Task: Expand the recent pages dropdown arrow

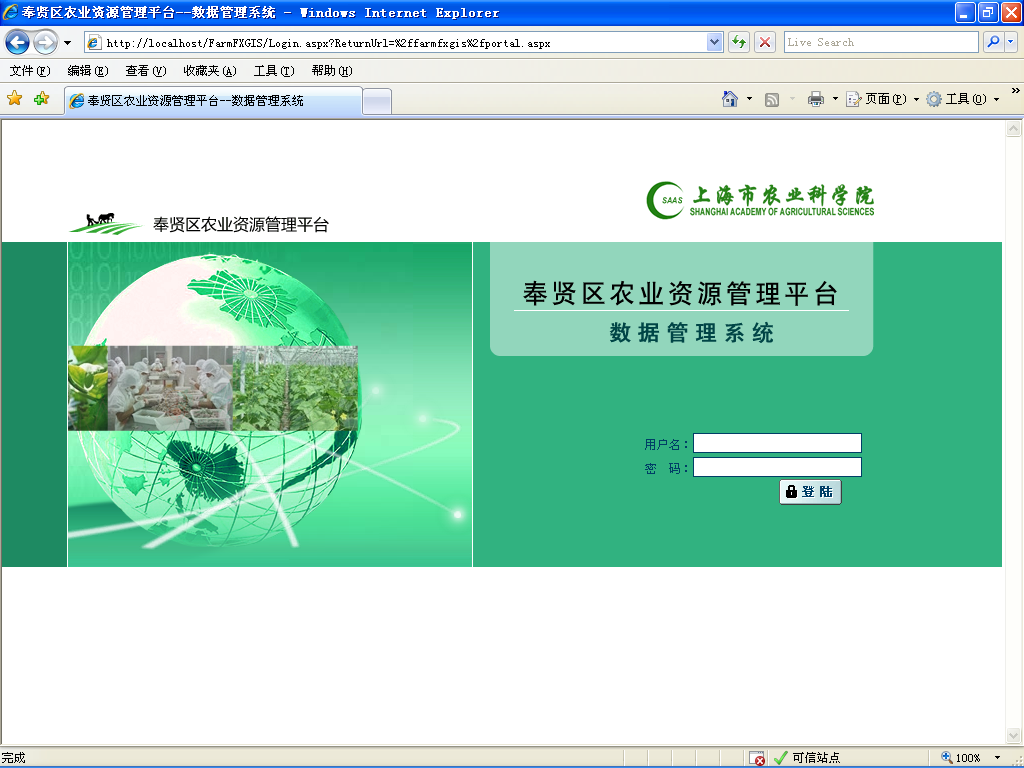Action: [x=67, y=43]
